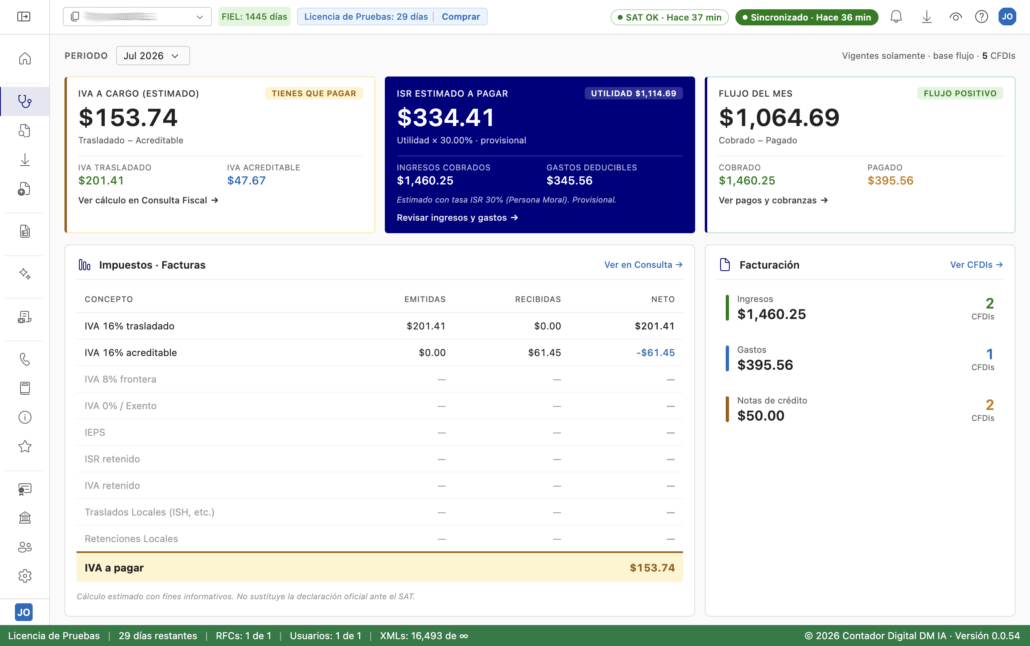Image resolution: width=1030 pixels, height=646 pixels.
Task: Click Revisar ingresos y gastos link
Action: [x=457, y=218]
